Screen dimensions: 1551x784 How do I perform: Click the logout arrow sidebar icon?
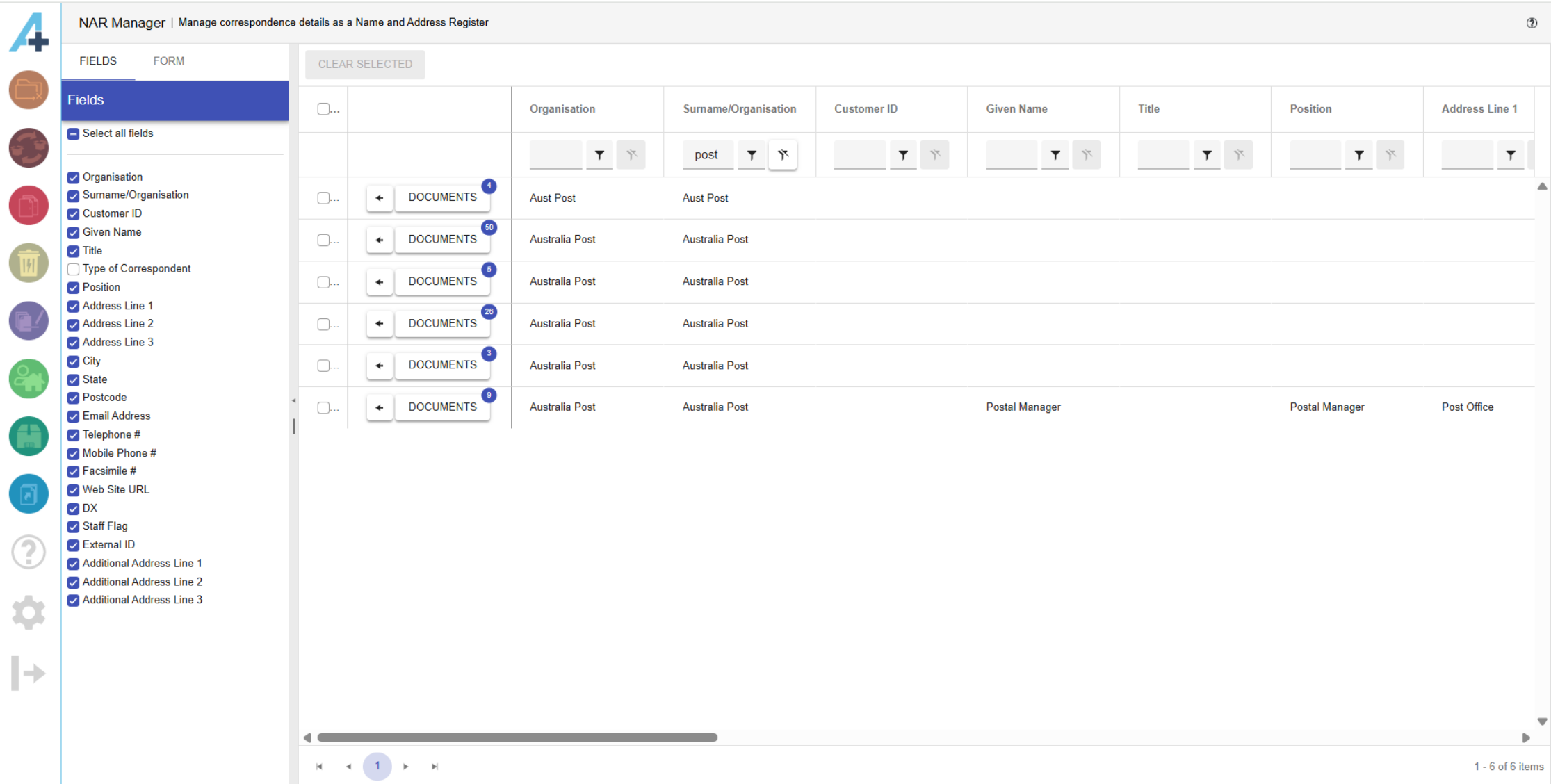click(29, 673)
